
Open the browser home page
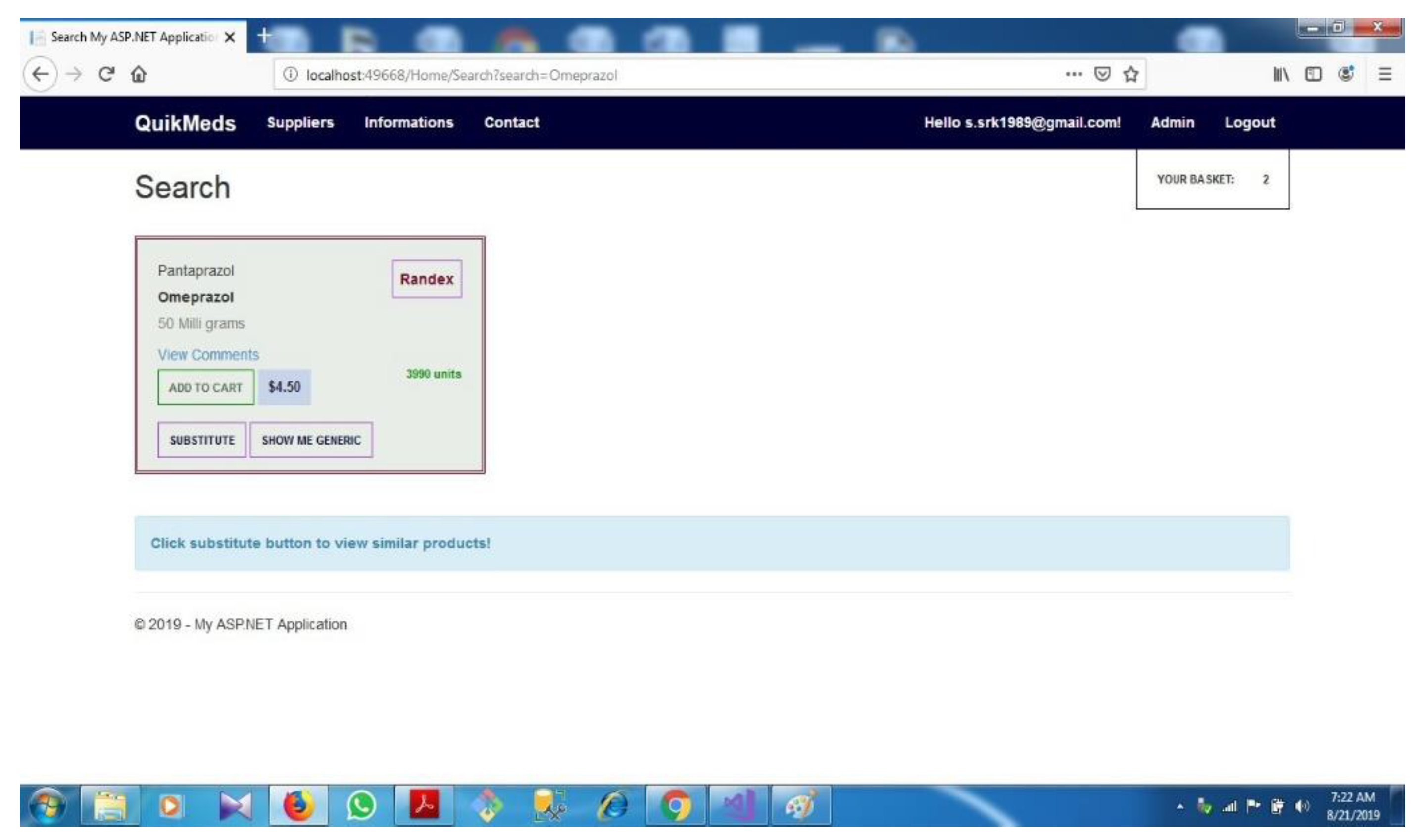(x=139, y=74)
